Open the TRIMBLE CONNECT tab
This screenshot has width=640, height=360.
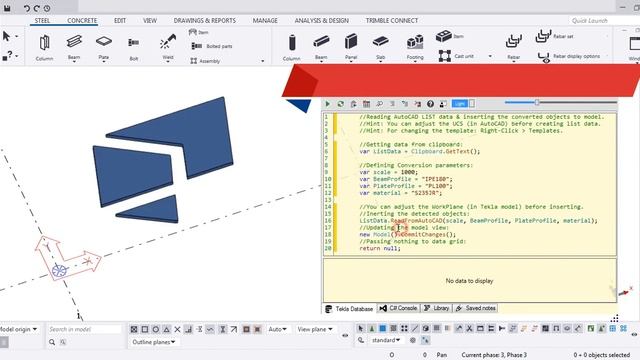pos(391,20)
